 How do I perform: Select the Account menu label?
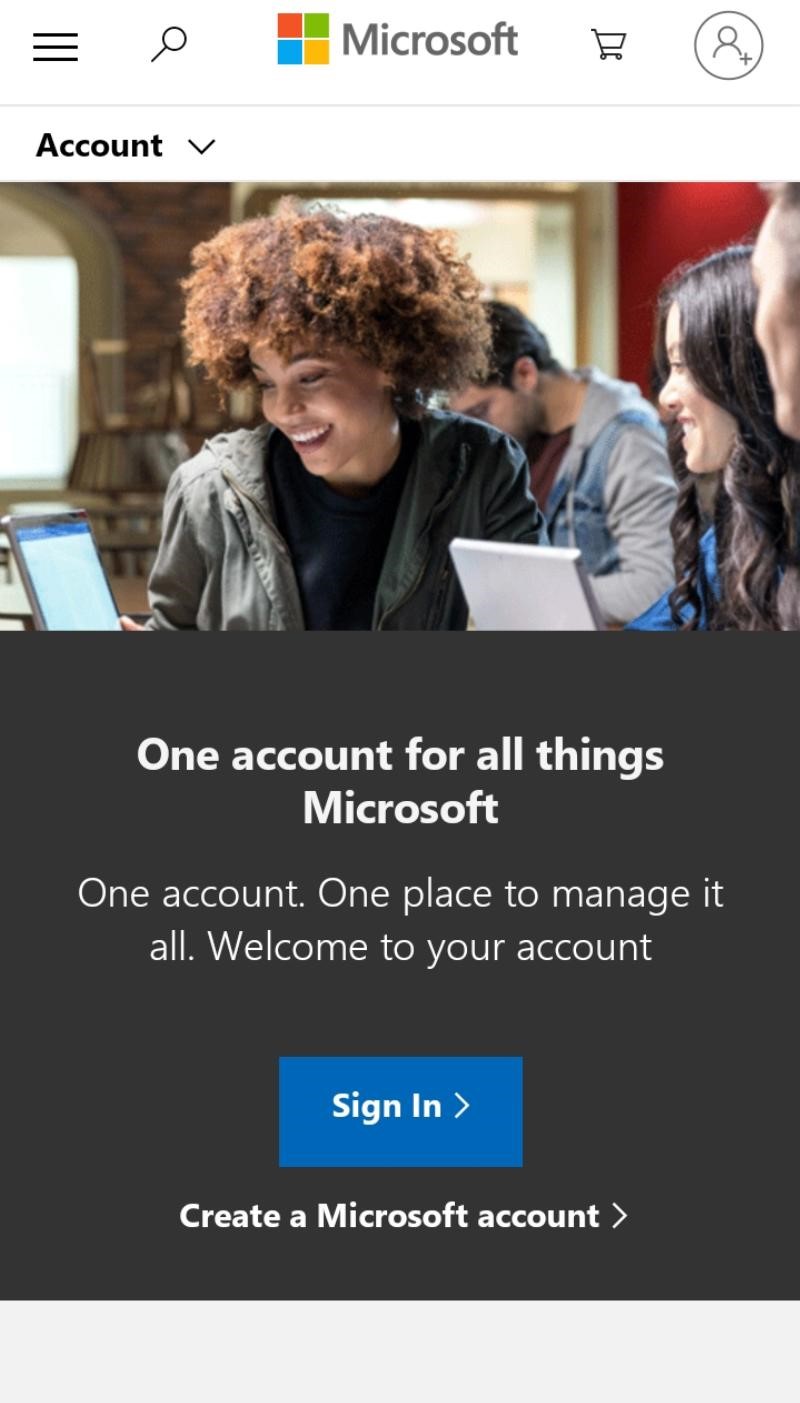(x=99, y=146)
